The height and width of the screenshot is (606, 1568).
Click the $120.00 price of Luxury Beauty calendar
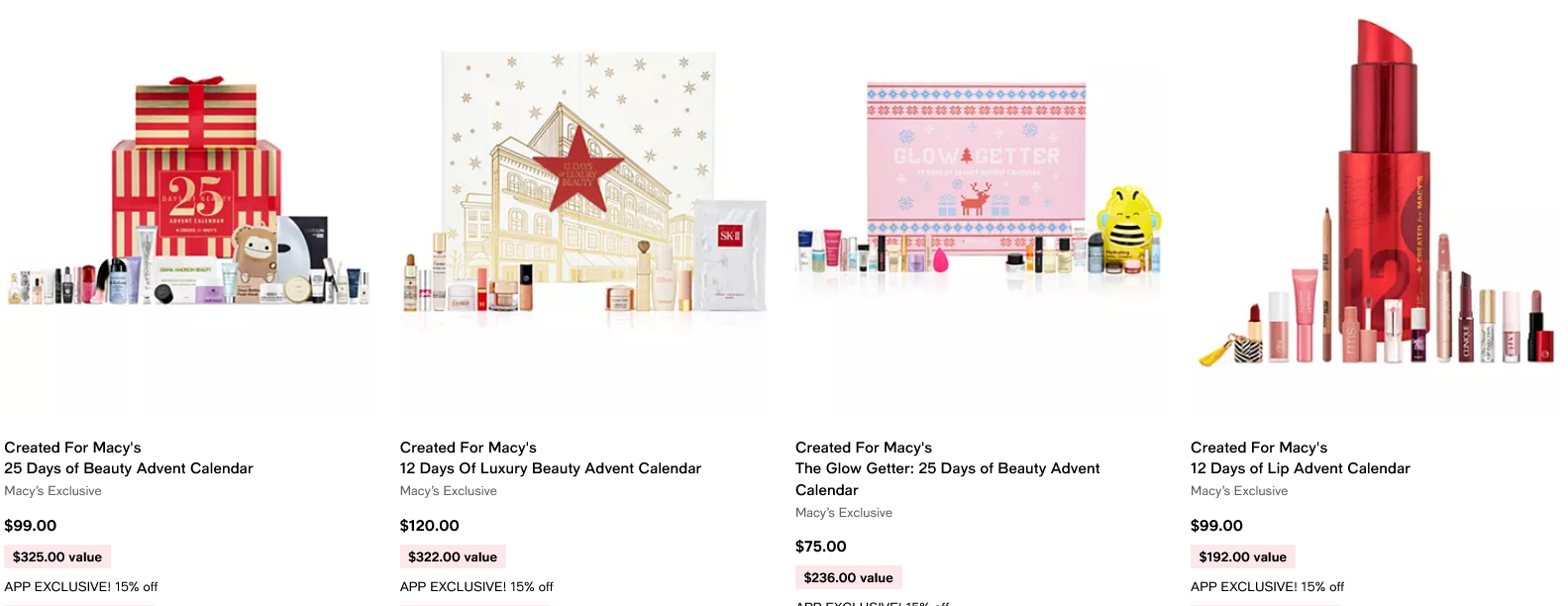coord(429,526)
